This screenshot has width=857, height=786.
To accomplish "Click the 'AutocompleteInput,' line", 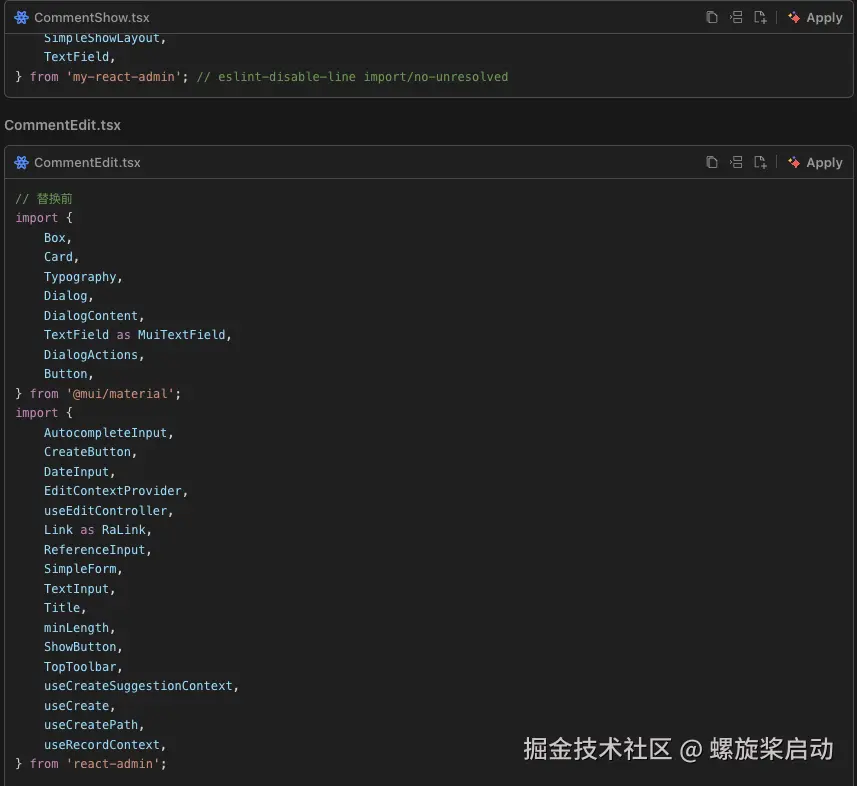I will [108, 432].
